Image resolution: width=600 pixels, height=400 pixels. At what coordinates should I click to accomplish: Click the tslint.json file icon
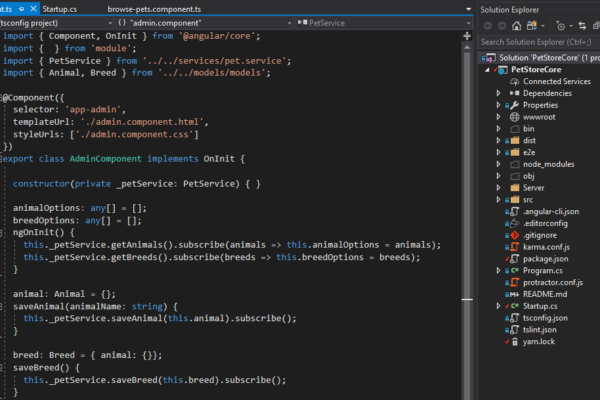[x=515, y=330]
